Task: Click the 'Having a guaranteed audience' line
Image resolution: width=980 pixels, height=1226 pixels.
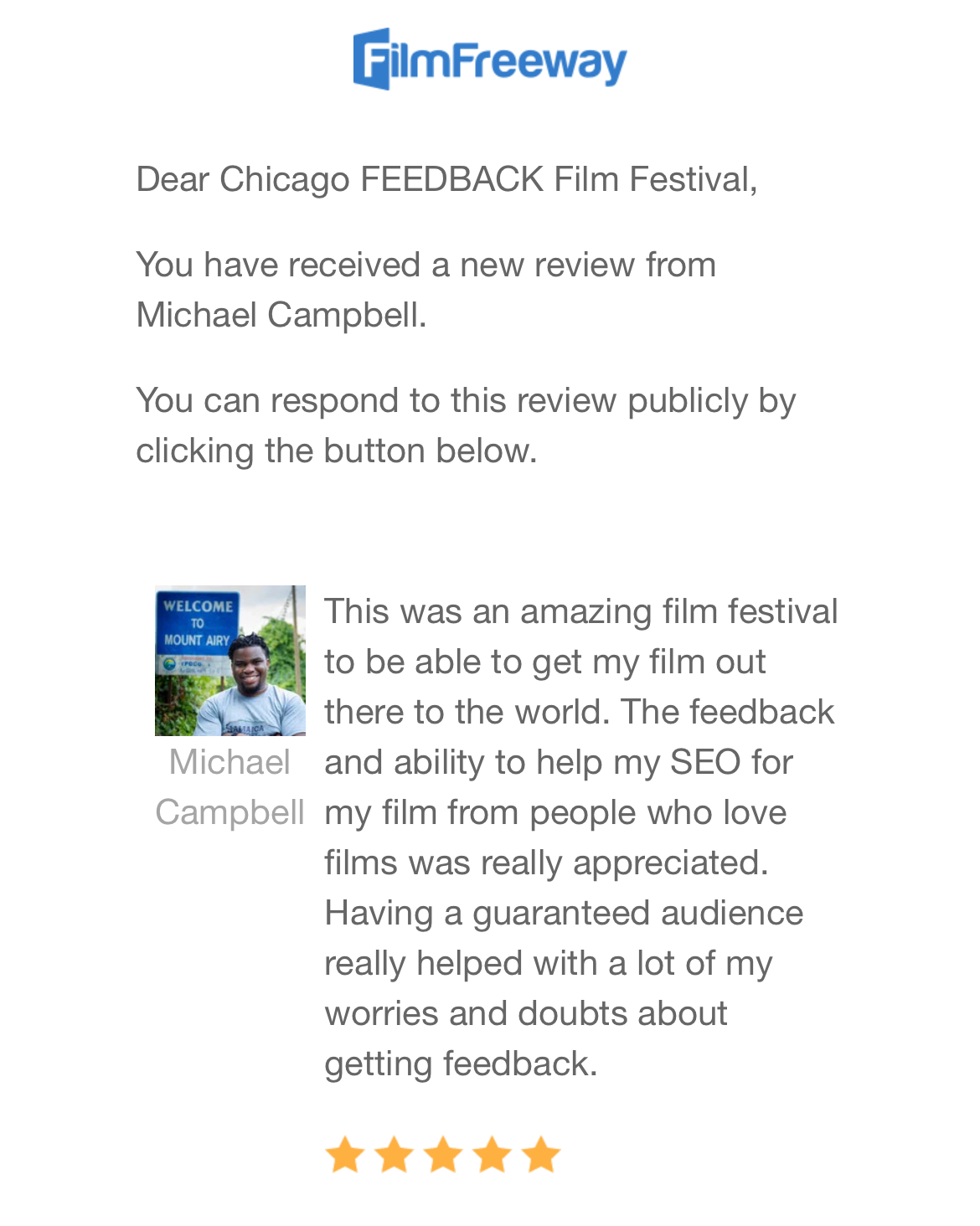Action: pyautogui.click(x=564, y=913)
